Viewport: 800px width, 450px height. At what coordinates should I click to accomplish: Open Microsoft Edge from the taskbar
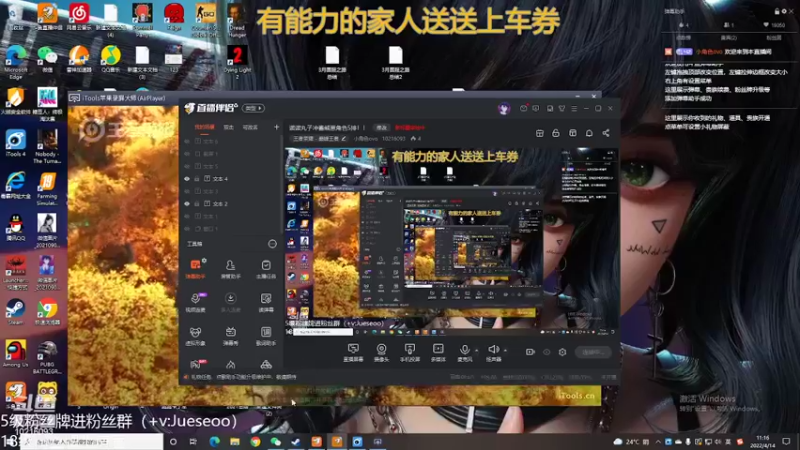[x=214, y=441]
